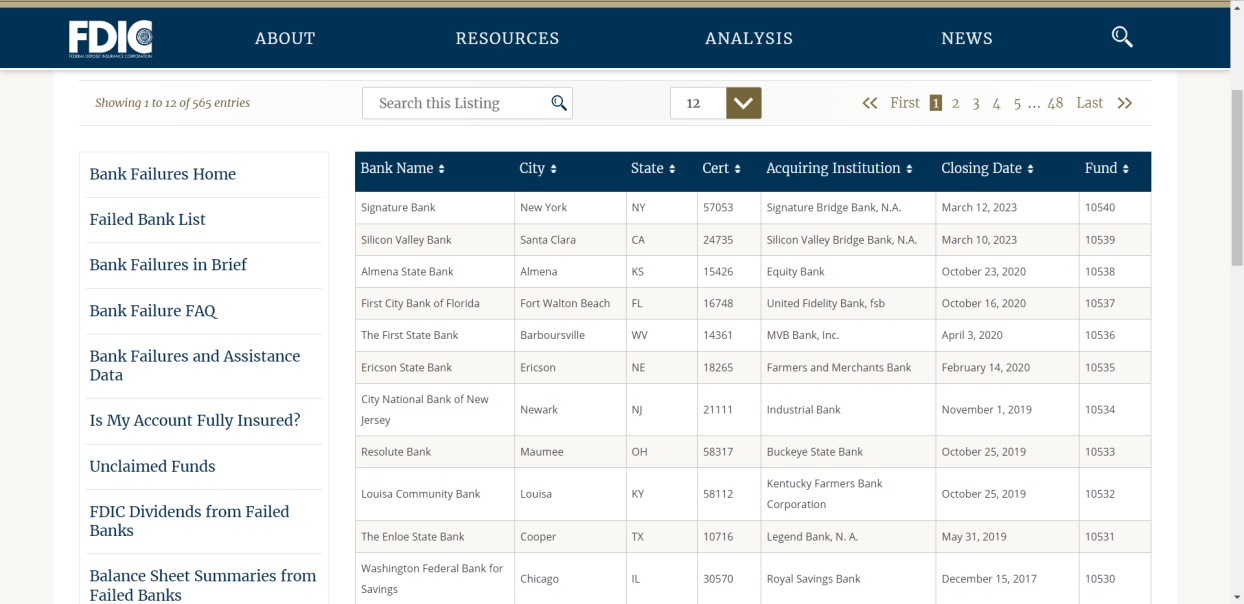Click the Royal Savings Bank cell

coord(848,579)
